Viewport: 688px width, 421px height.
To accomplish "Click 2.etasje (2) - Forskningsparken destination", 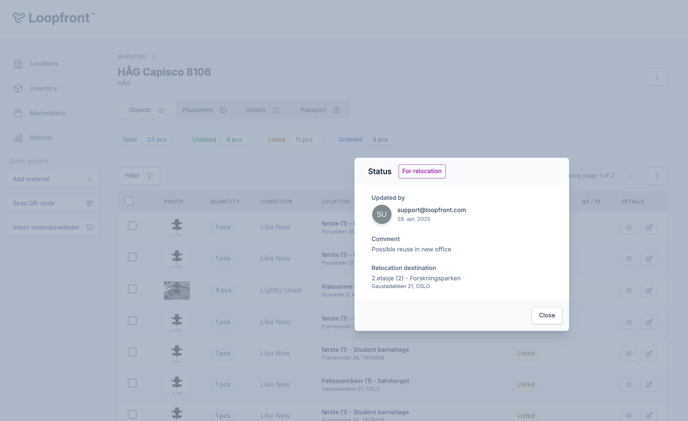I will click(416, 278).
